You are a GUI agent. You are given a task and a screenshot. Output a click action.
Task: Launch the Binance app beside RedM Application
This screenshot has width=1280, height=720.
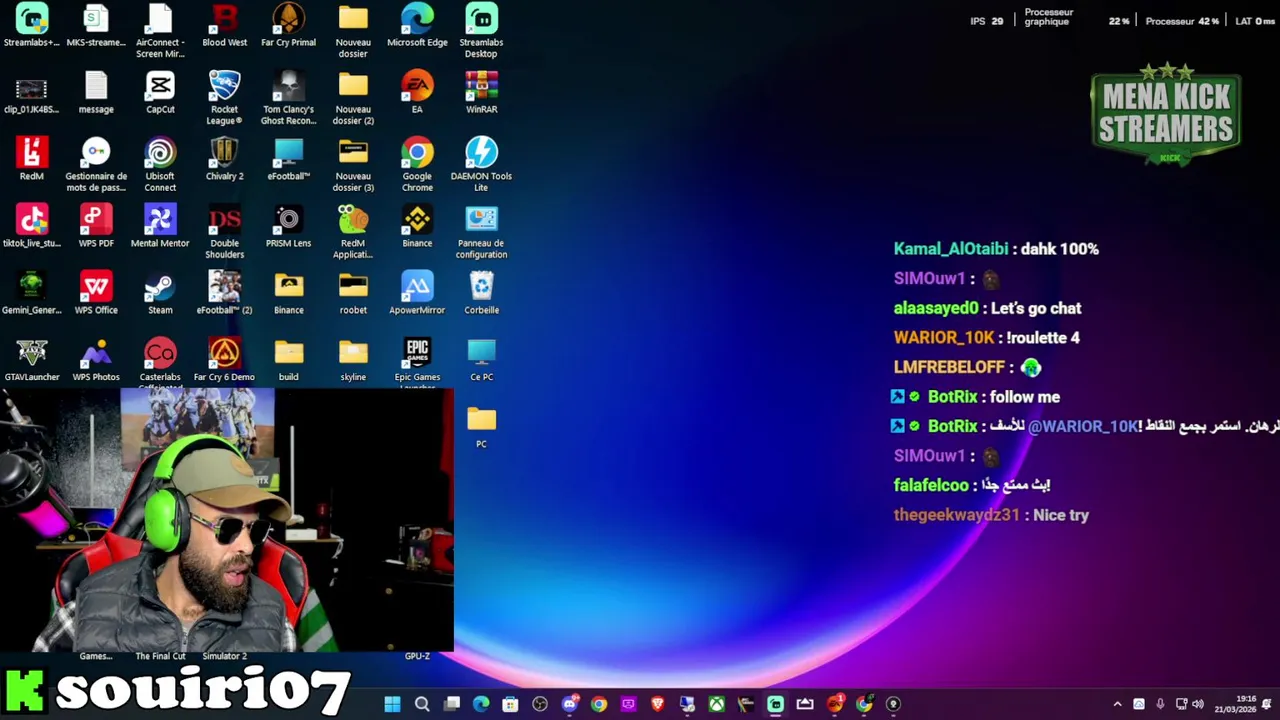coord(417,226)
